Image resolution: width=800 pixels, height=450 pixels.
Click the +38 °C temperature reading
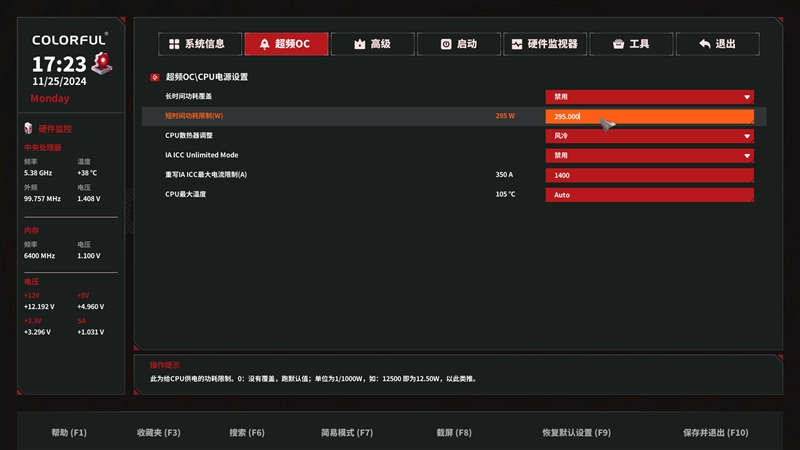point(87,173)
